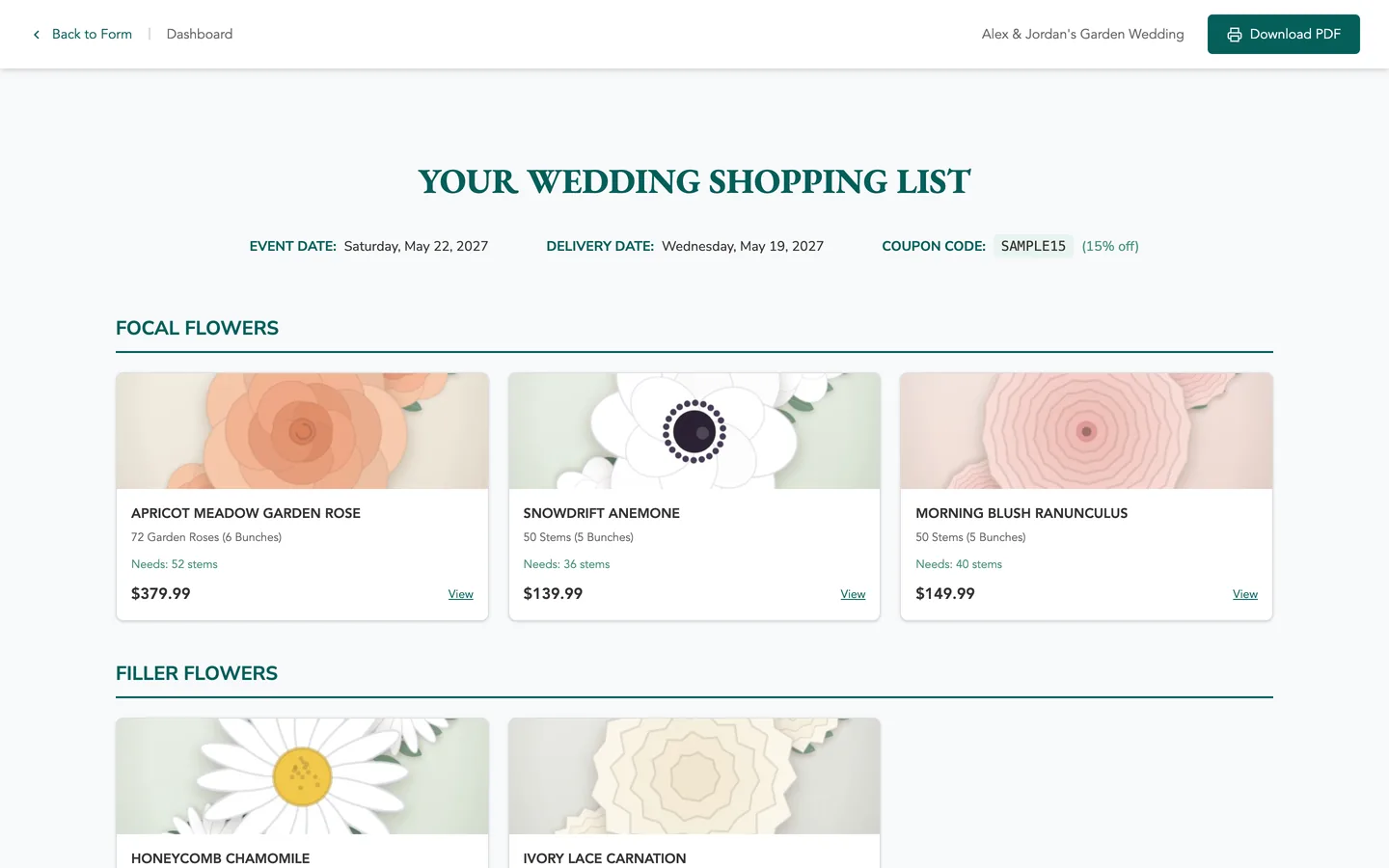Click the delivery date Wednesday, May 19, 2027
The image size is (1389, 868).
743,246
